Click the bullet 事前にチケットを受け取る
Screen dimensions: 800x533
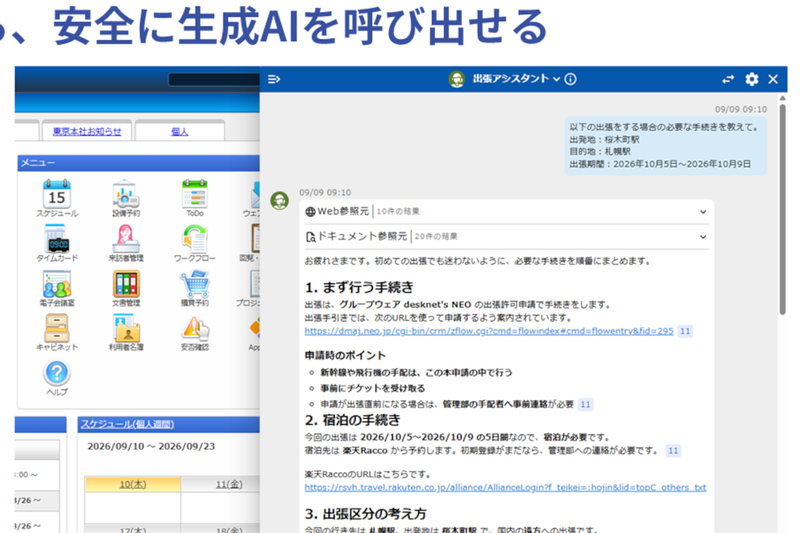[372, 388]
